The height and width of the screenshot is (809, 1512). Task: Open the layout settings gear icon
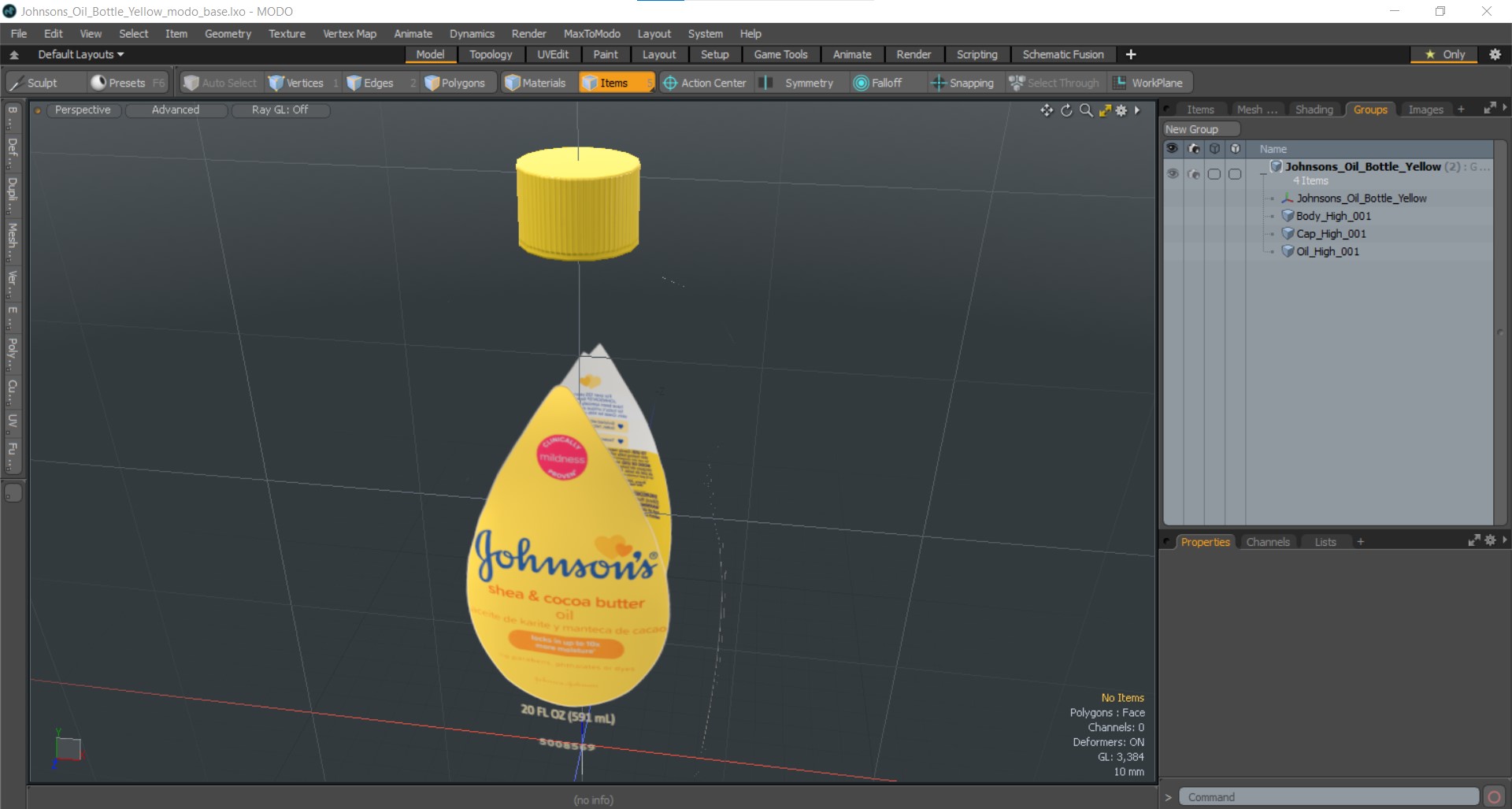(1495, 54)
